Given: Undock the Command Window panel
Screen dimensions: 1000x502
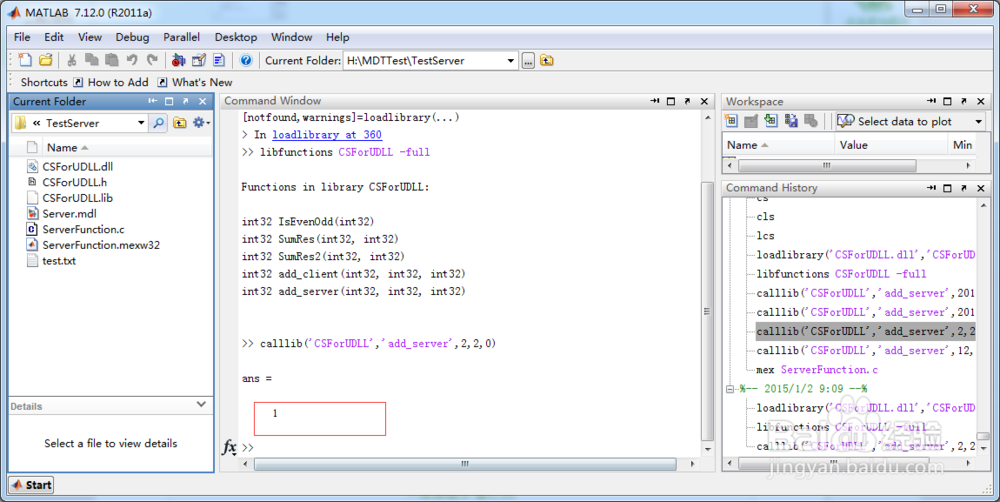Looking at the screenshot, I should [x=688, y=101].
